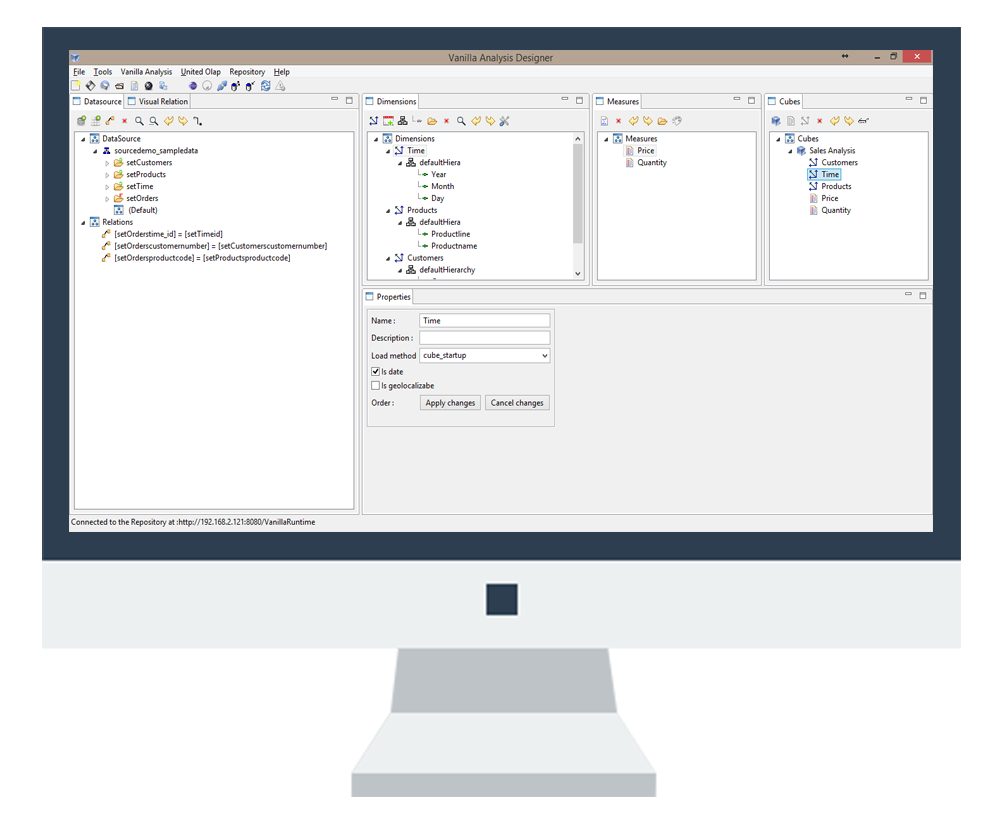
Task: Open the Repository menu
Action: [247, 72]
